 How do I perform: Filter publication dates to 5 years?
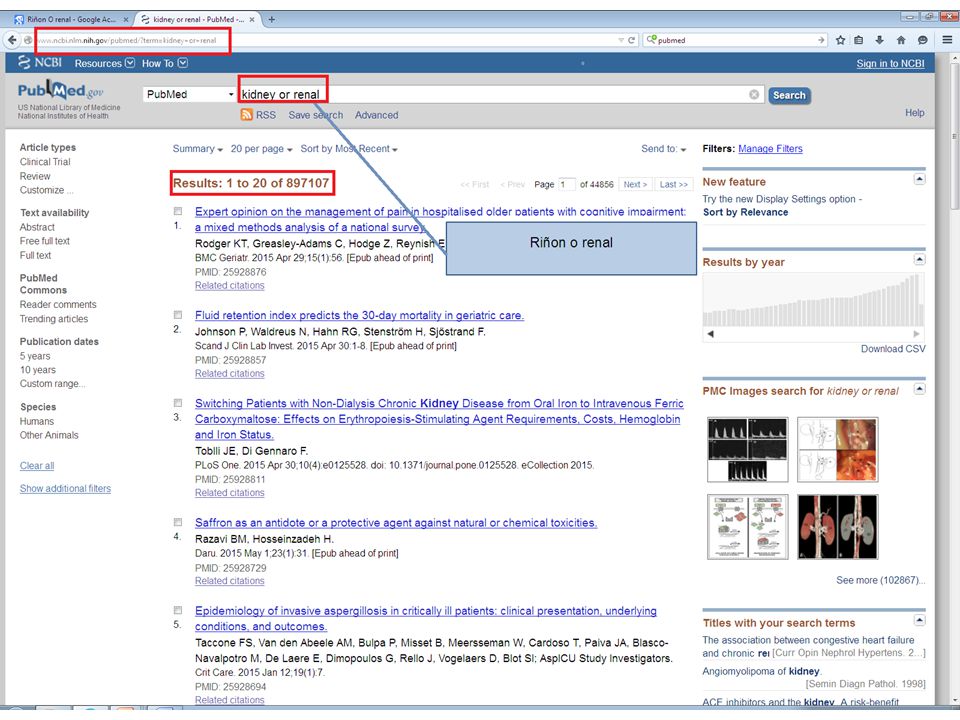(x=35, y=356)
